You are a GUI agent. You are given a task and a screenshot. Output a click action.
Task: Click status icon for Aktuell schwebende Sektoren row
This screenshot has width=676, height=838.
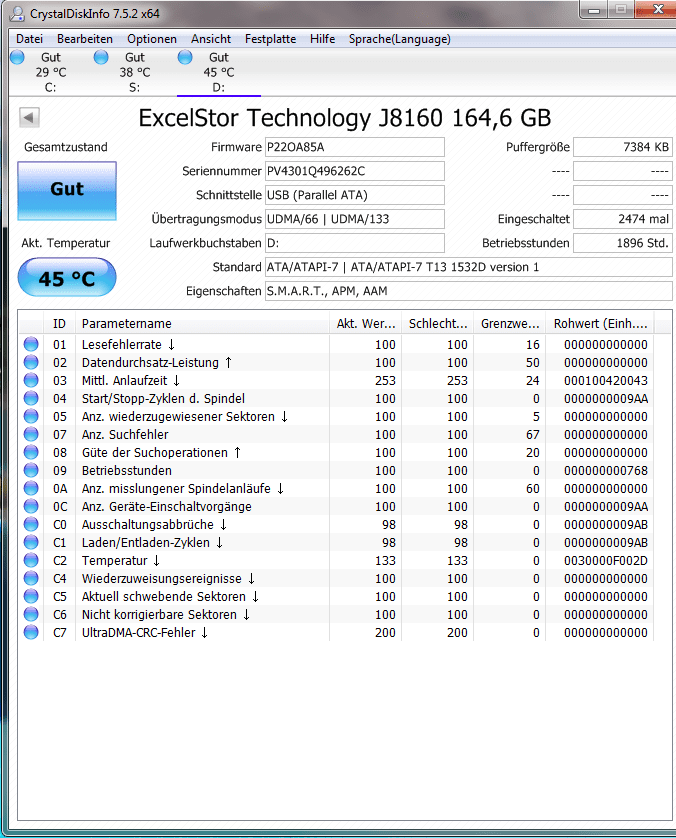point(31,596)
